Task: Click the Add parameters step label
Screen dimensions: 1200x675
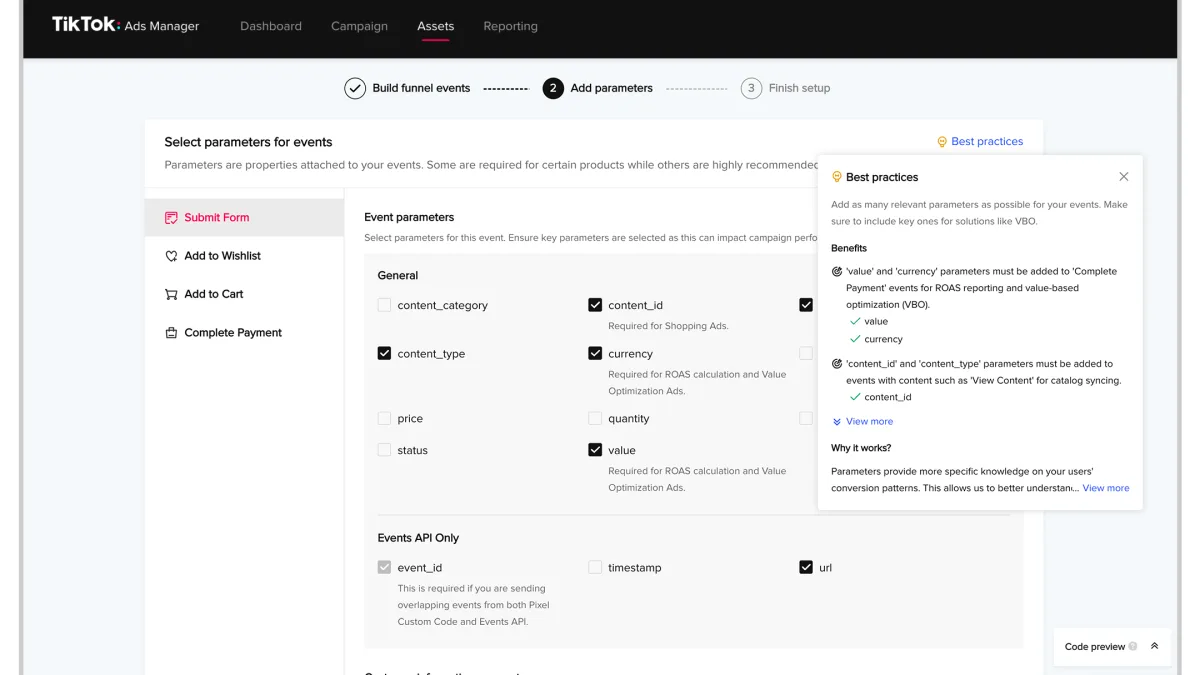Action: [611, 88]
